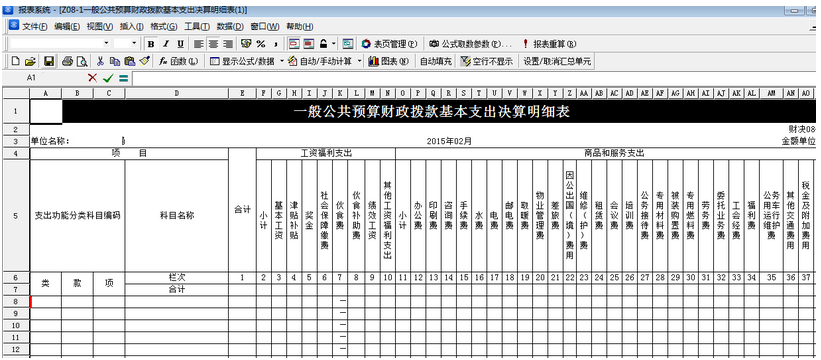Screen dimensions: 821x360
Task: Open the 窗口(W) menu
Action: click(264, 27)
